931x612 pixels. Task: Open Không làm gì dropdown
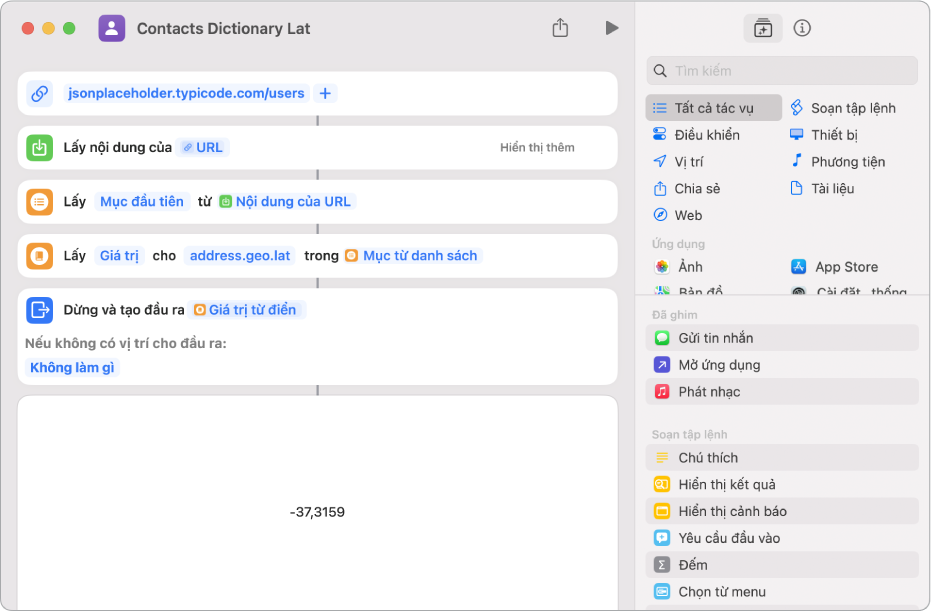pyautogui.click(x=72, y=367)
